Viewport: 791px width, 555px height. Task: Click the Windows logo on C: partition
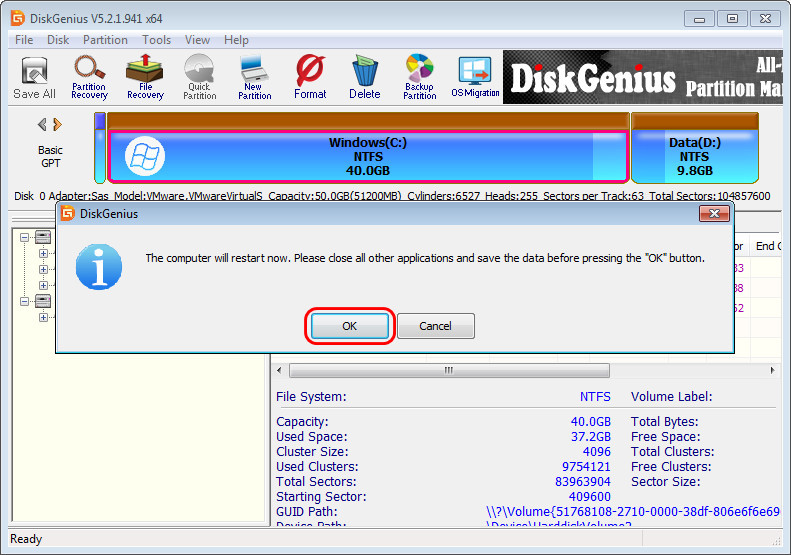pyautogui.click(x=145, y=156)
